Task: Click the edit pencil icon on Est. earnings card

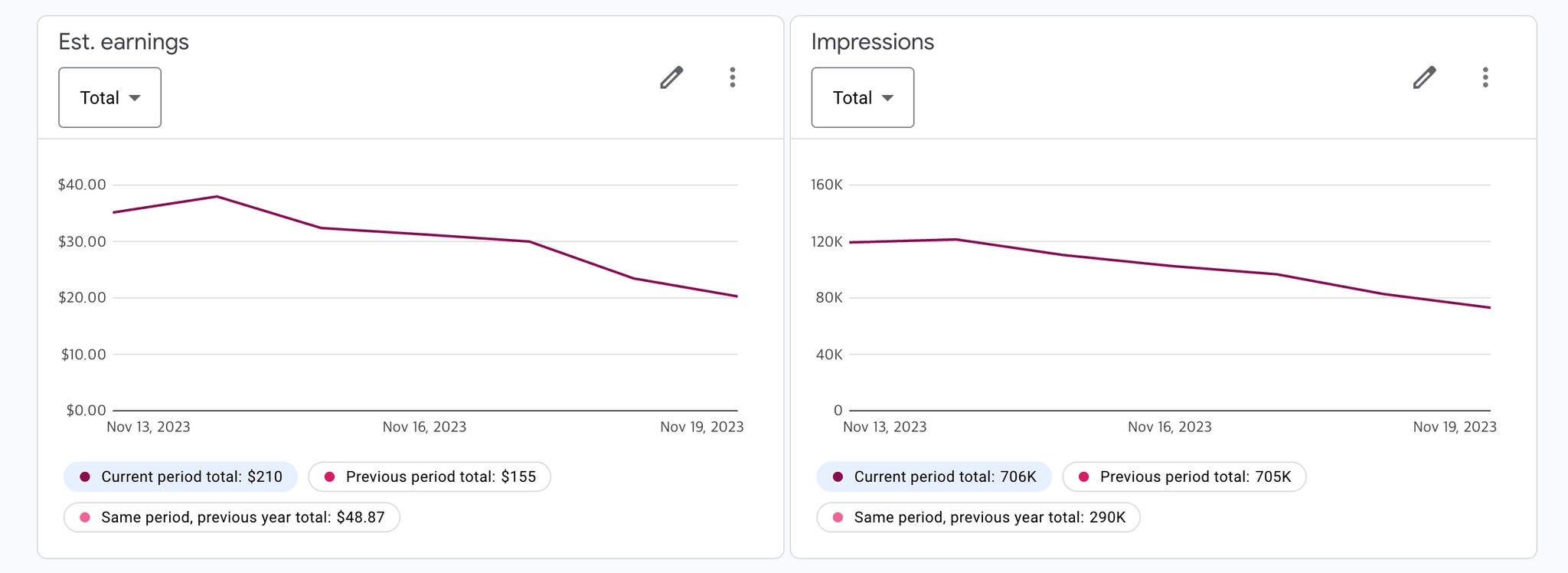Action: tap(671, 77)
